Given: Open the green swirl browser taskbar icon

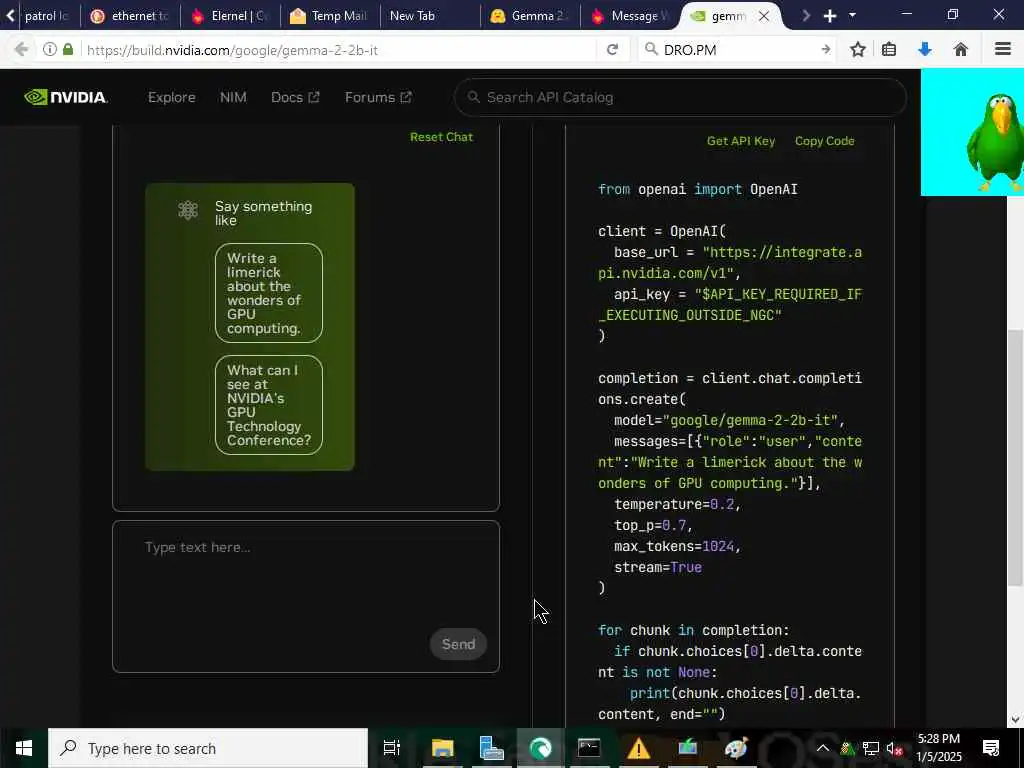Looking at the screenshot, I should tap(540, 748).
